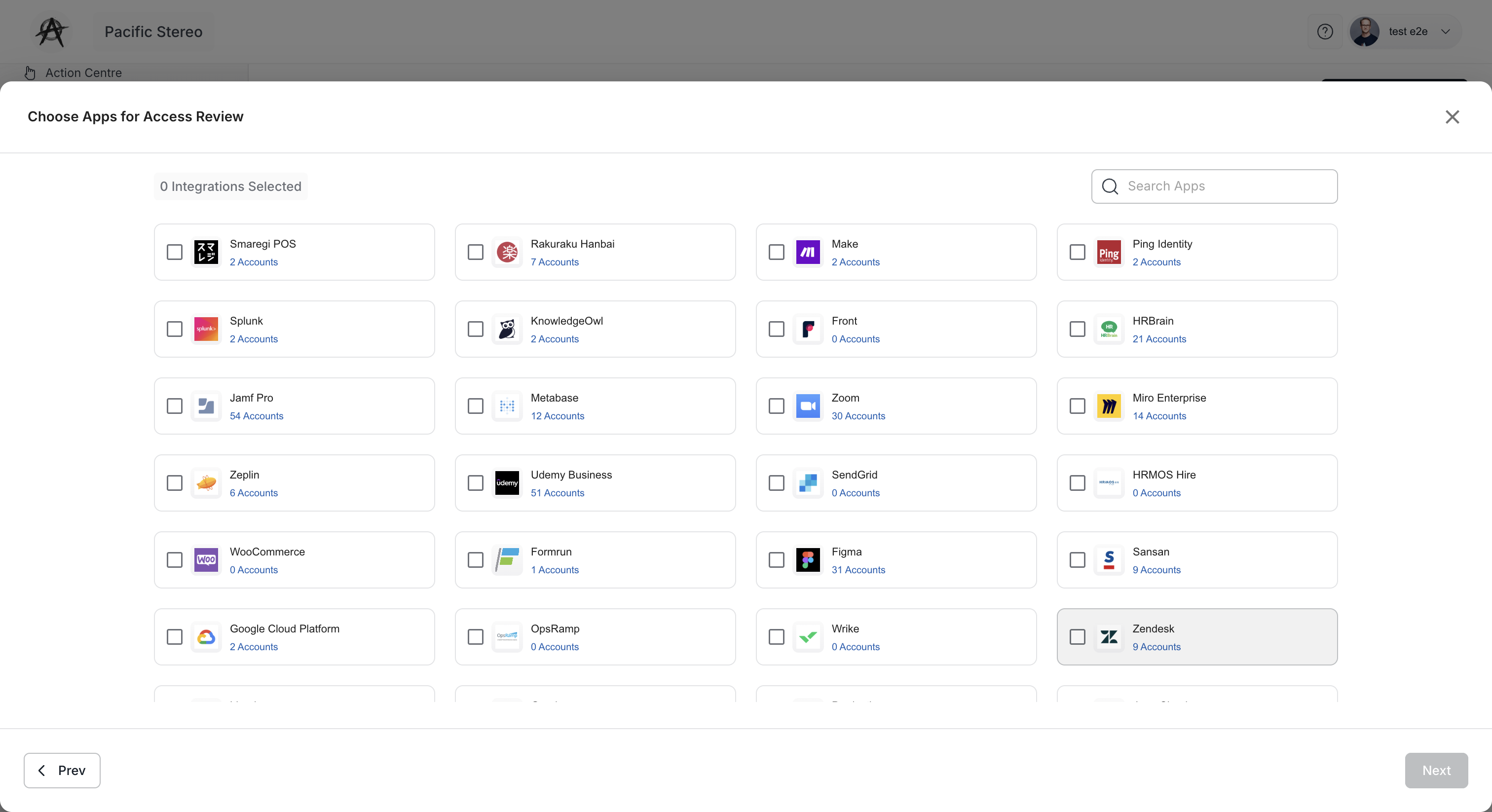Check the Zendesk checkbox
Viewport: 1492px width, 812px height.
click(1077, 637)
